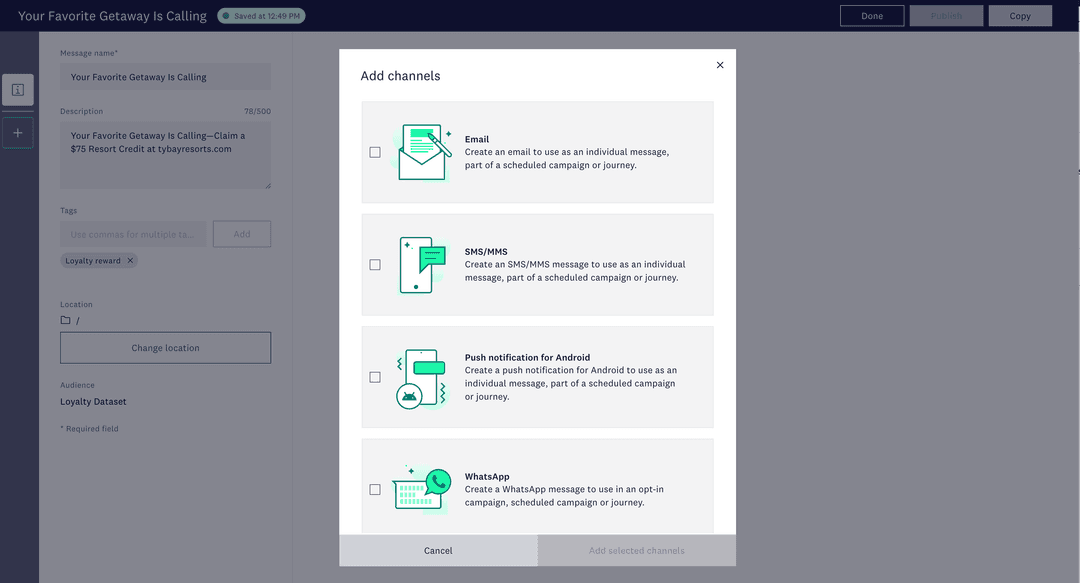Check the SMS/MMS channel checkbox
The image size is (1080, 583).
click(375, 264)
